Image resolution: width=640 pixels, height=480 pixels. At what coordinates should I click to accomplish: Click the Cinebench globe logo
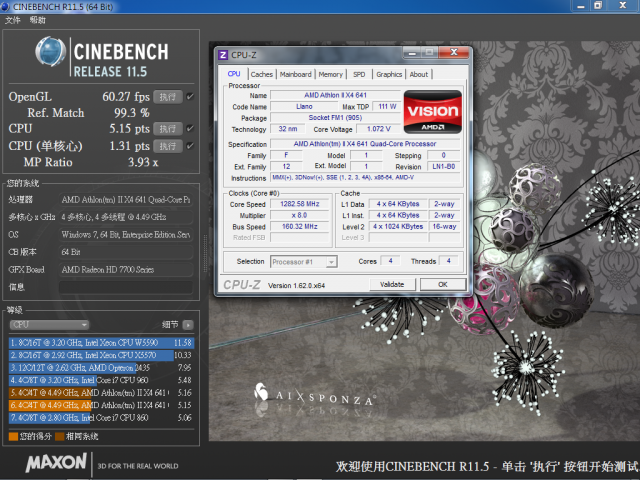tap(51, 52)
